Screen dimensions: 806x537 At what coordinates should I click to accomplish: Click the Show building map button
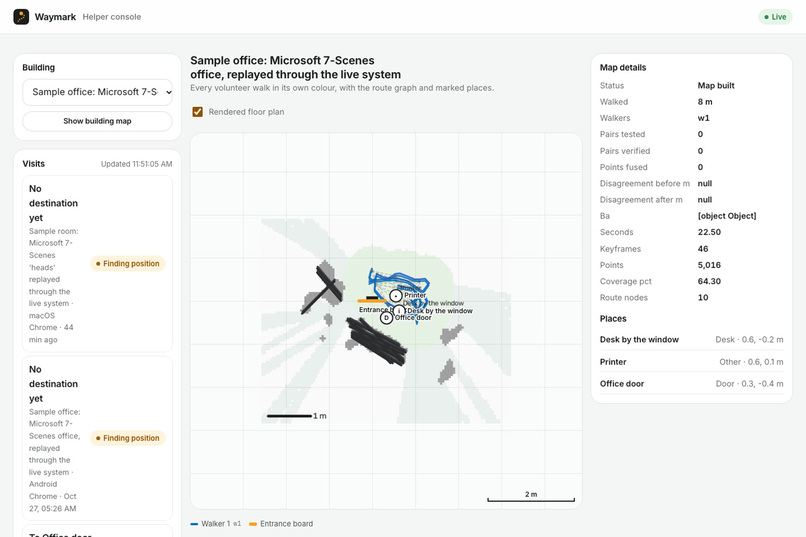pos(97,121)
